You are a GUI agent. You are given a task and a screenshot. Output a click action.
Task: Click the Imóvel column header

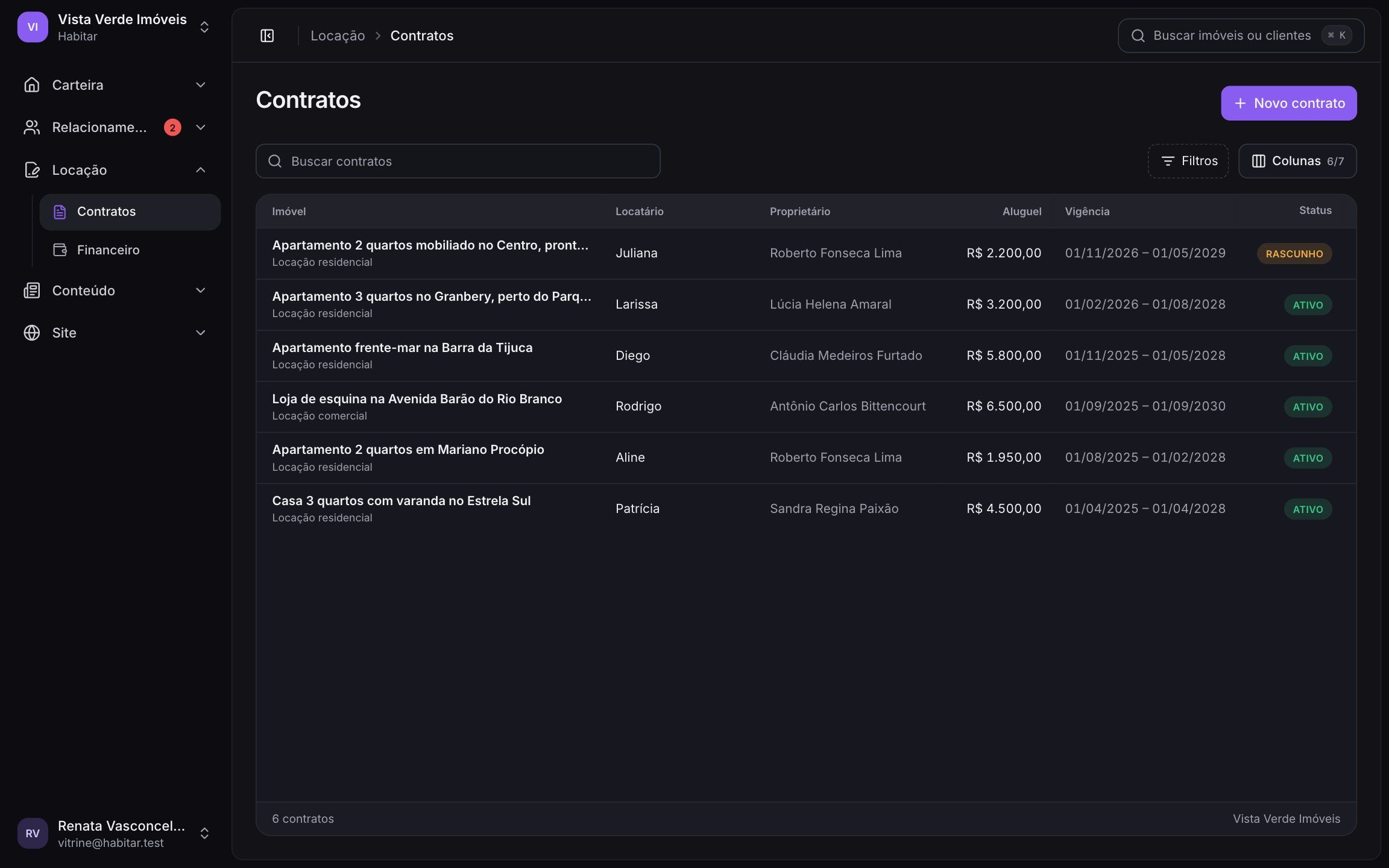click(289, 212)
